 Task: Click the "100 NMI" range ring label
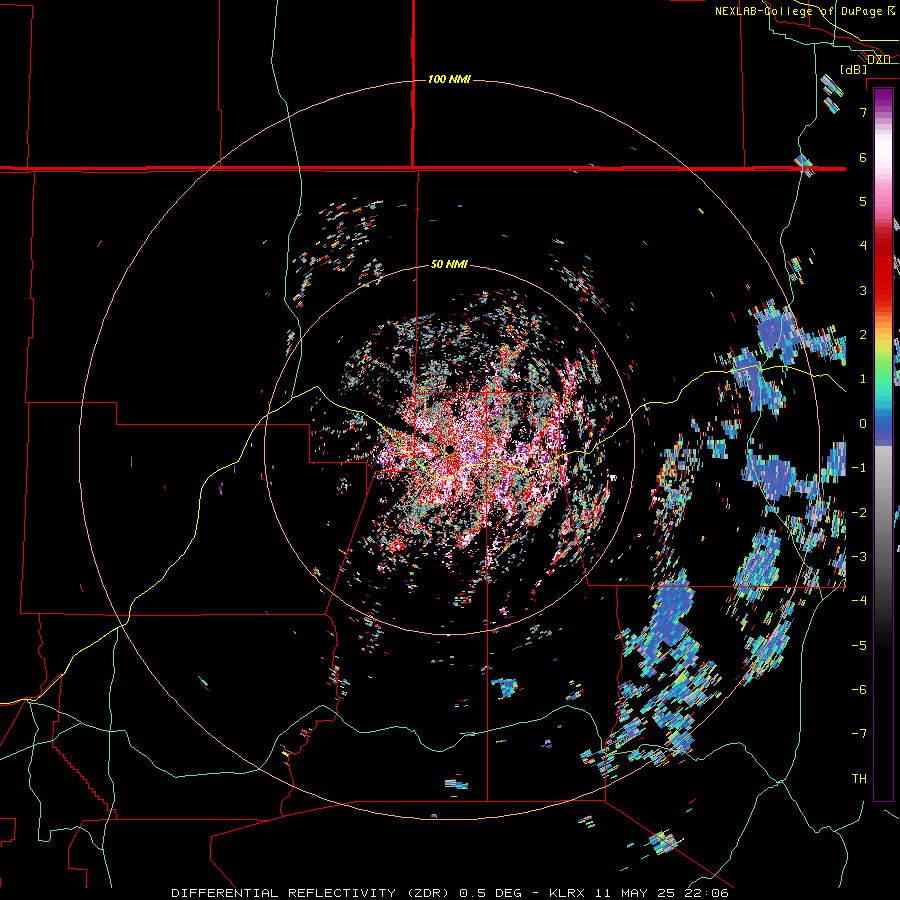click(449, 79)
